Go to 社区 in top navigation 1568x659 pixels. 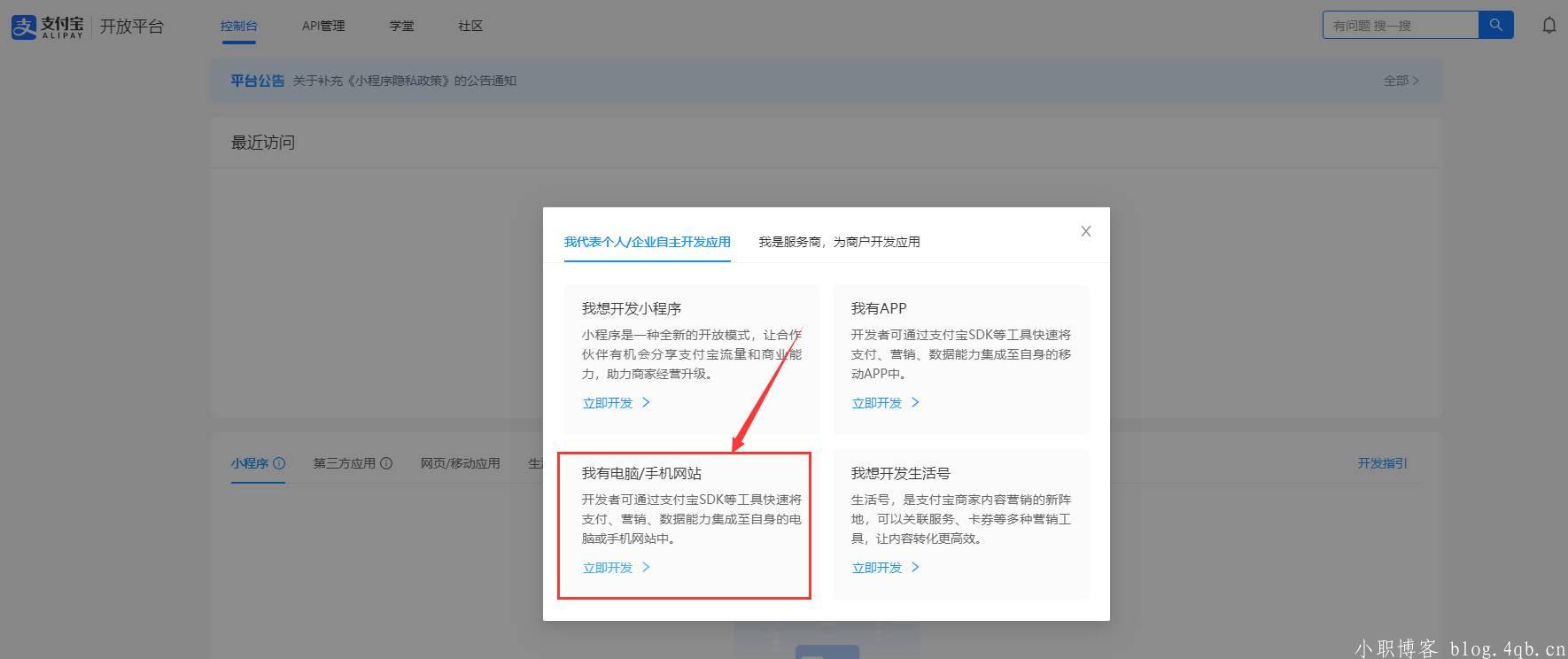(x=470, y=26)
